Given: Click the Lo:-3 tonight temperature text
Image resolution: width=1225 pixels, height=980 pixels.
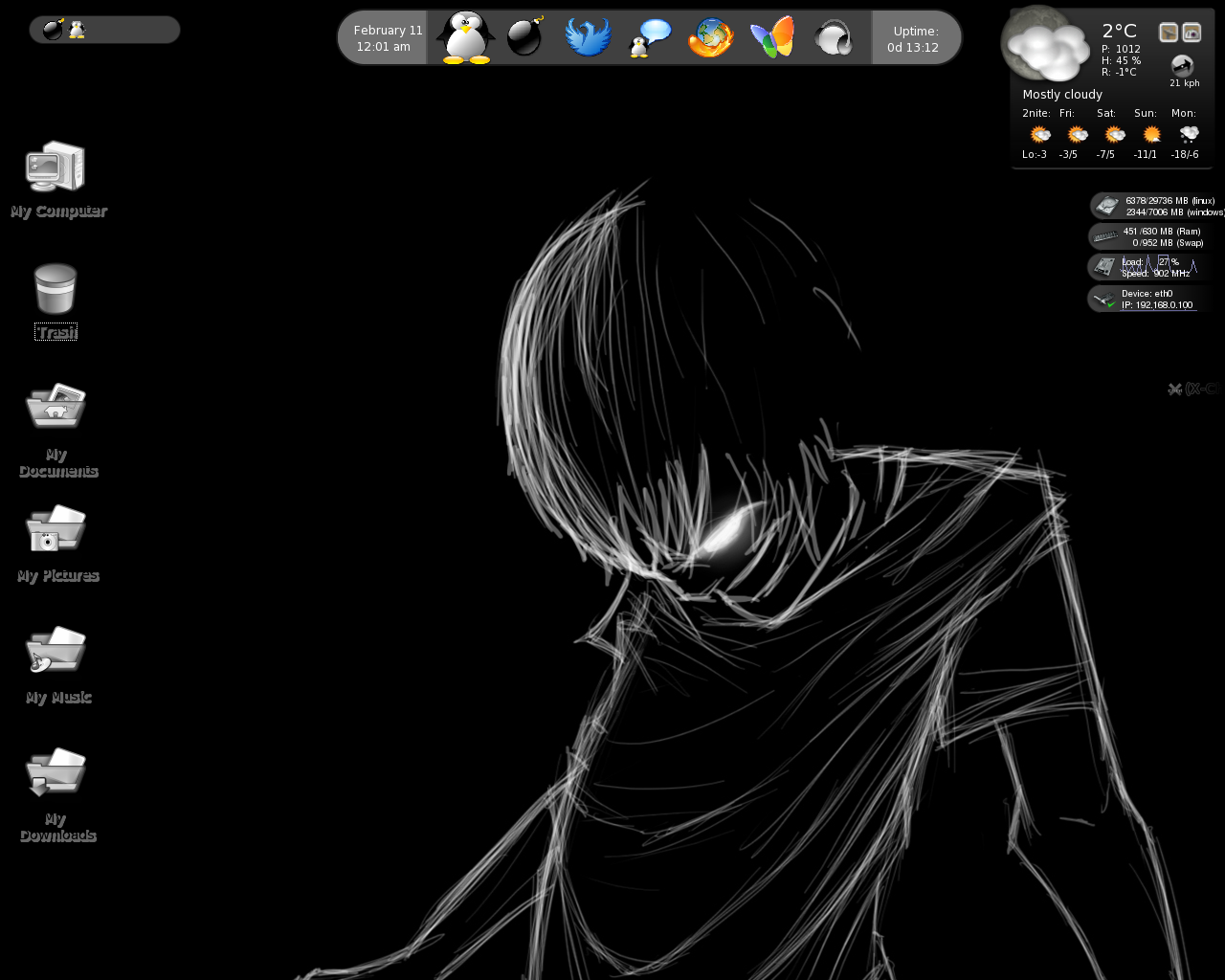Looking at the screenshot, I should tap(1035, 155).
